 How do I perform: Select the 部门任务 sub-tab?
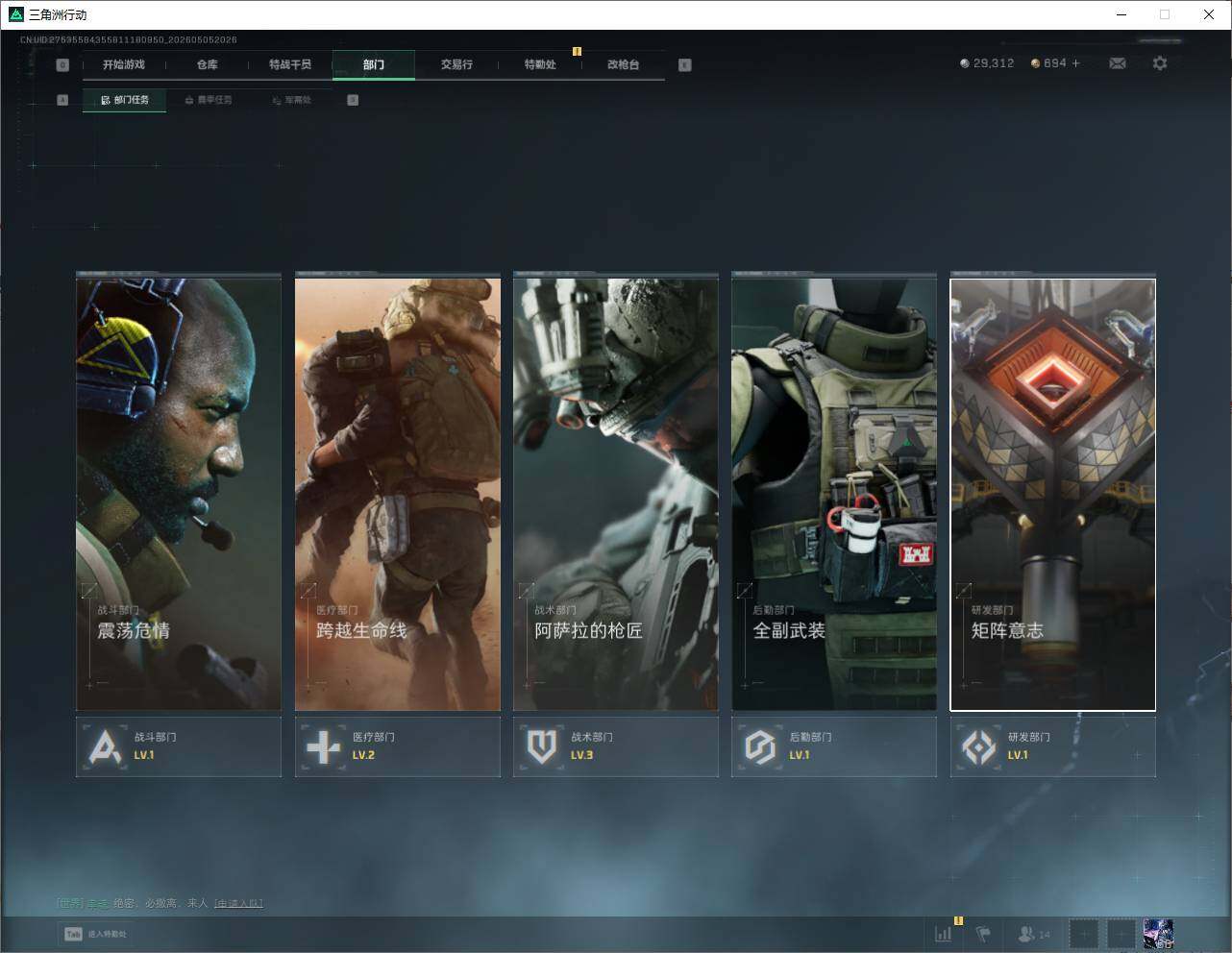tap(124, 100)
